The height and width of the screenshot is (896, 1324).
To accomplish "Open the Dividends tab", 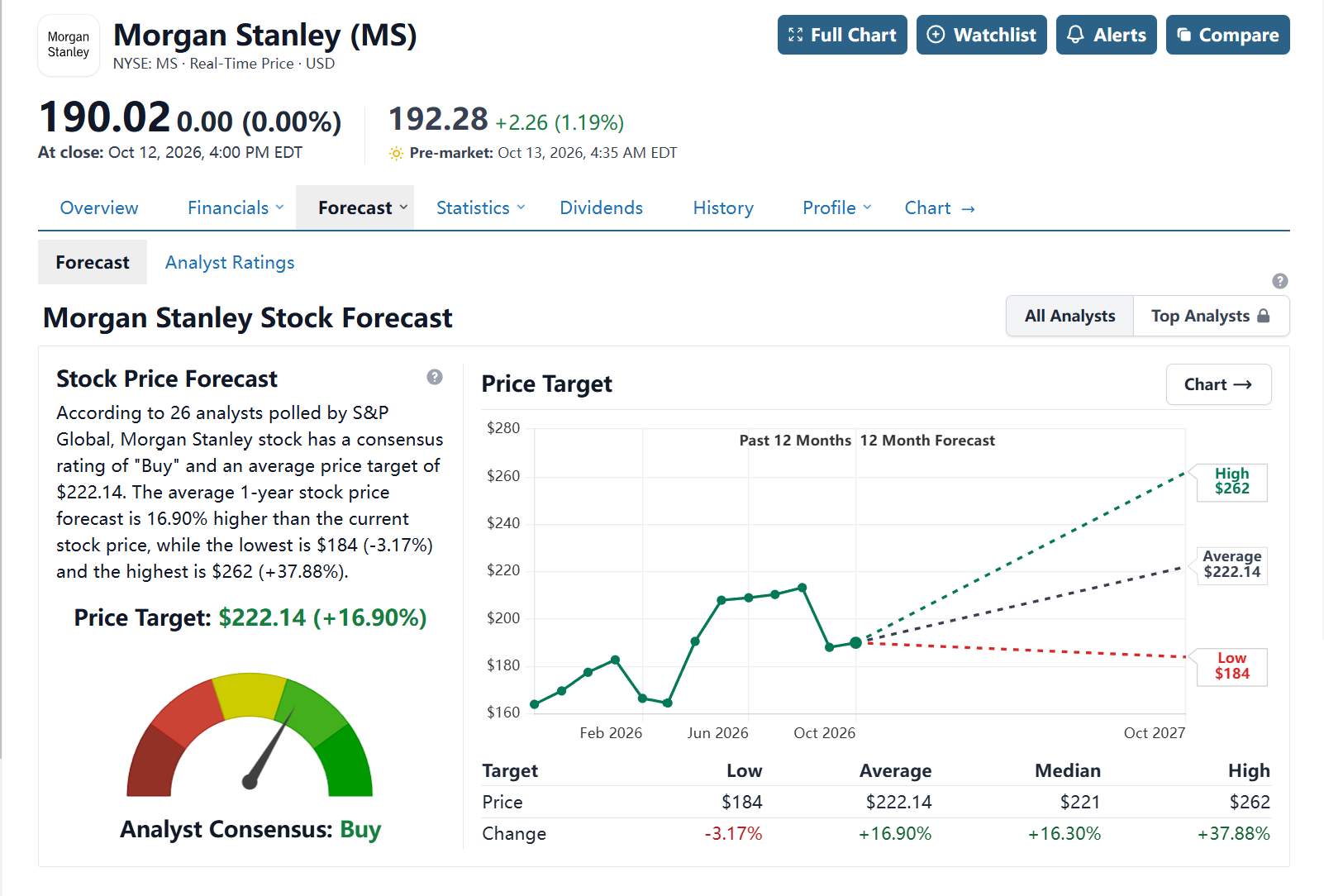I will (601, 207).
